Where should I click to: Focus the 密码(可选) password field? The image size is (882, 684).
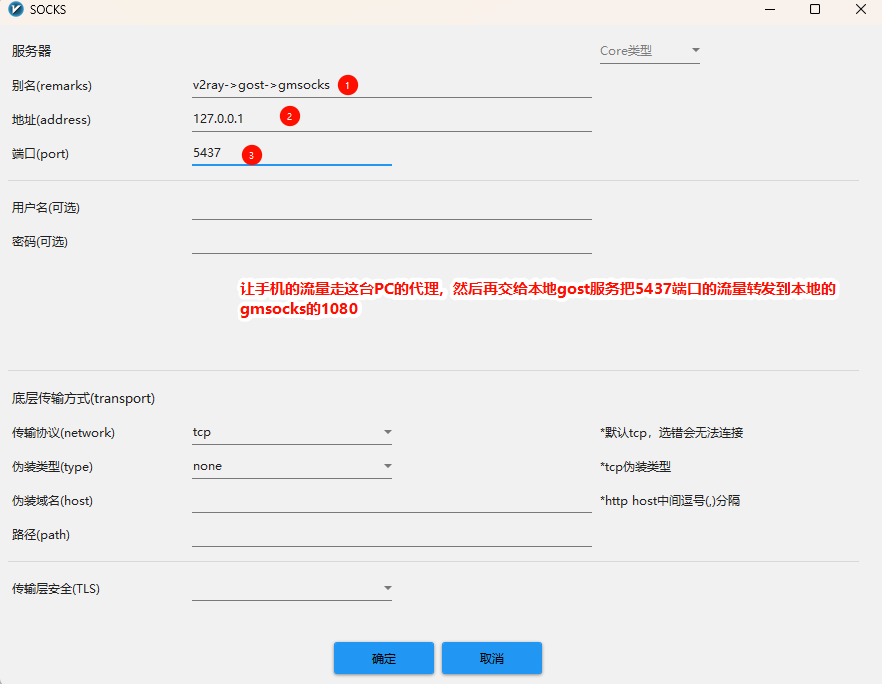(x=391, y=241)
